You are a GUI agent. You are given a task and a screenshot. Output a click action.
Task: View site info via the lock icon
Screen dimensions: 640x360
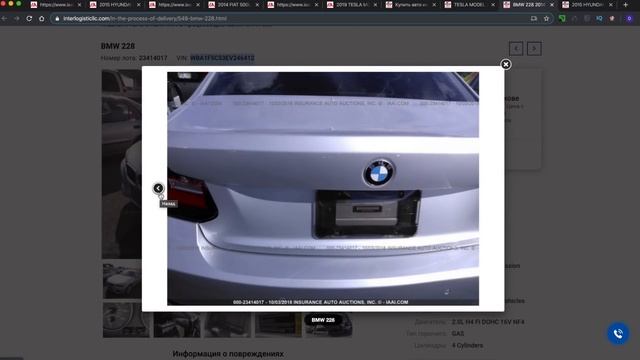pyautogui.click(x=57, y=18)
